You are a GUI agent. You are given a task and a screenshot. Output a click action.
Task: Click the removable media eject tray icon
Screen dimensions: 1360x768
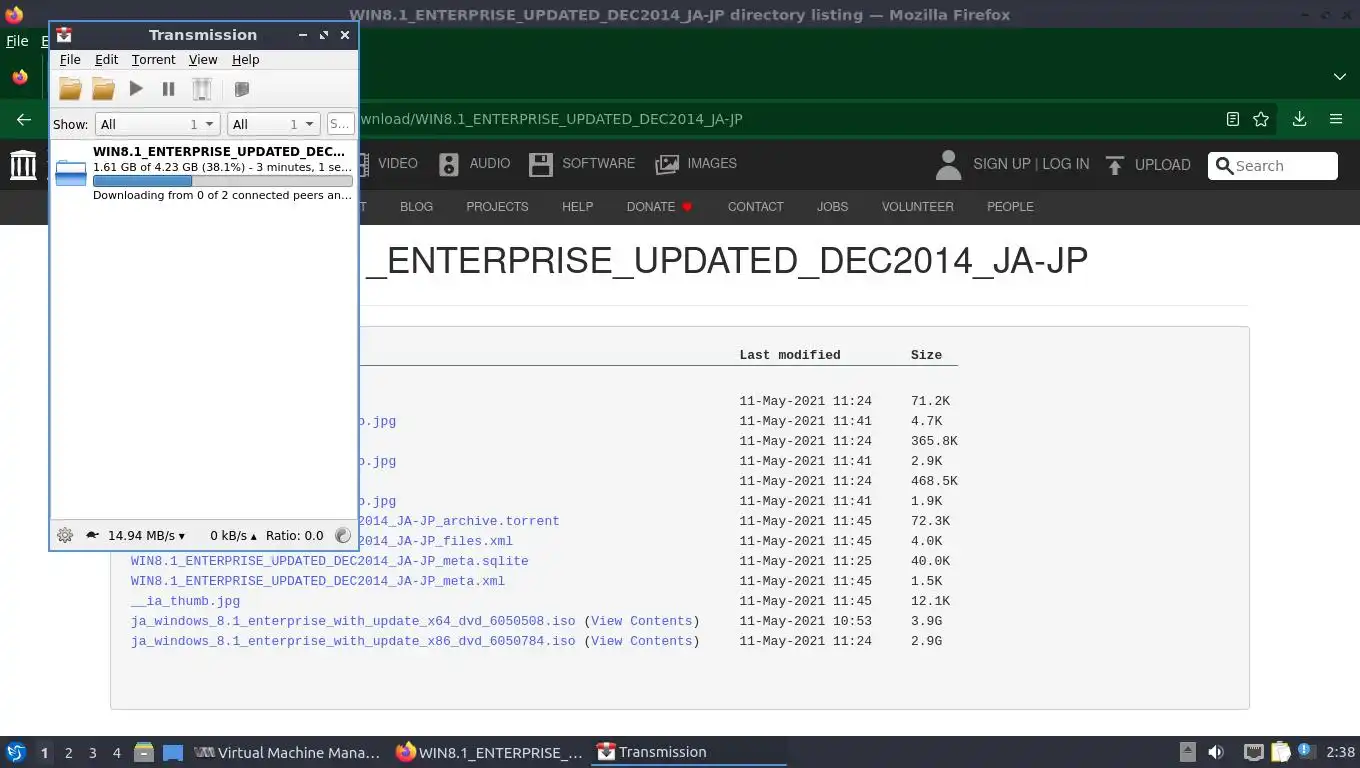coord(1187,752)
